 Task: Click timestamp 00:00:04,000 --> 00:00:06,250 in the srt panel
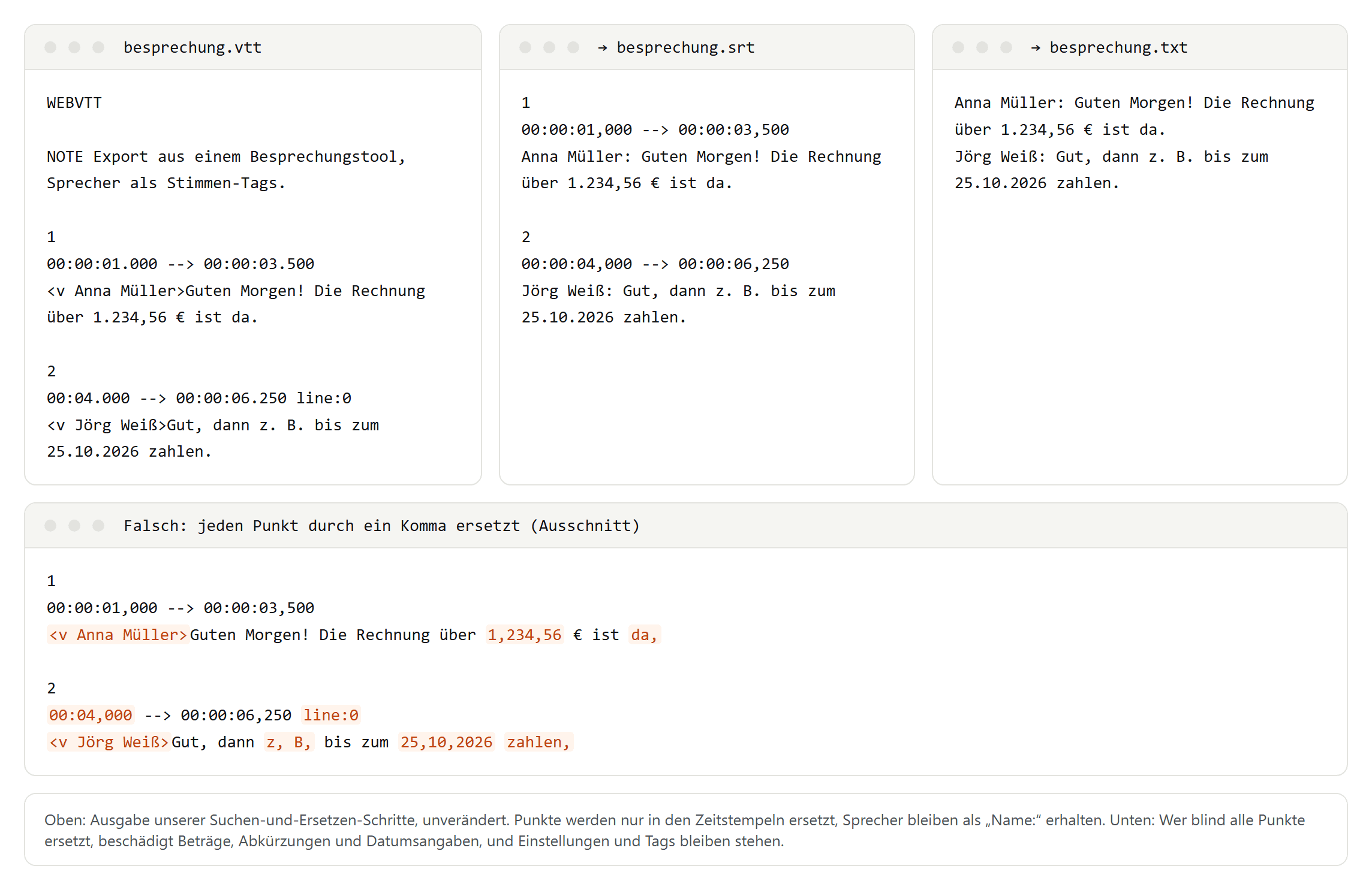(655, 264)
